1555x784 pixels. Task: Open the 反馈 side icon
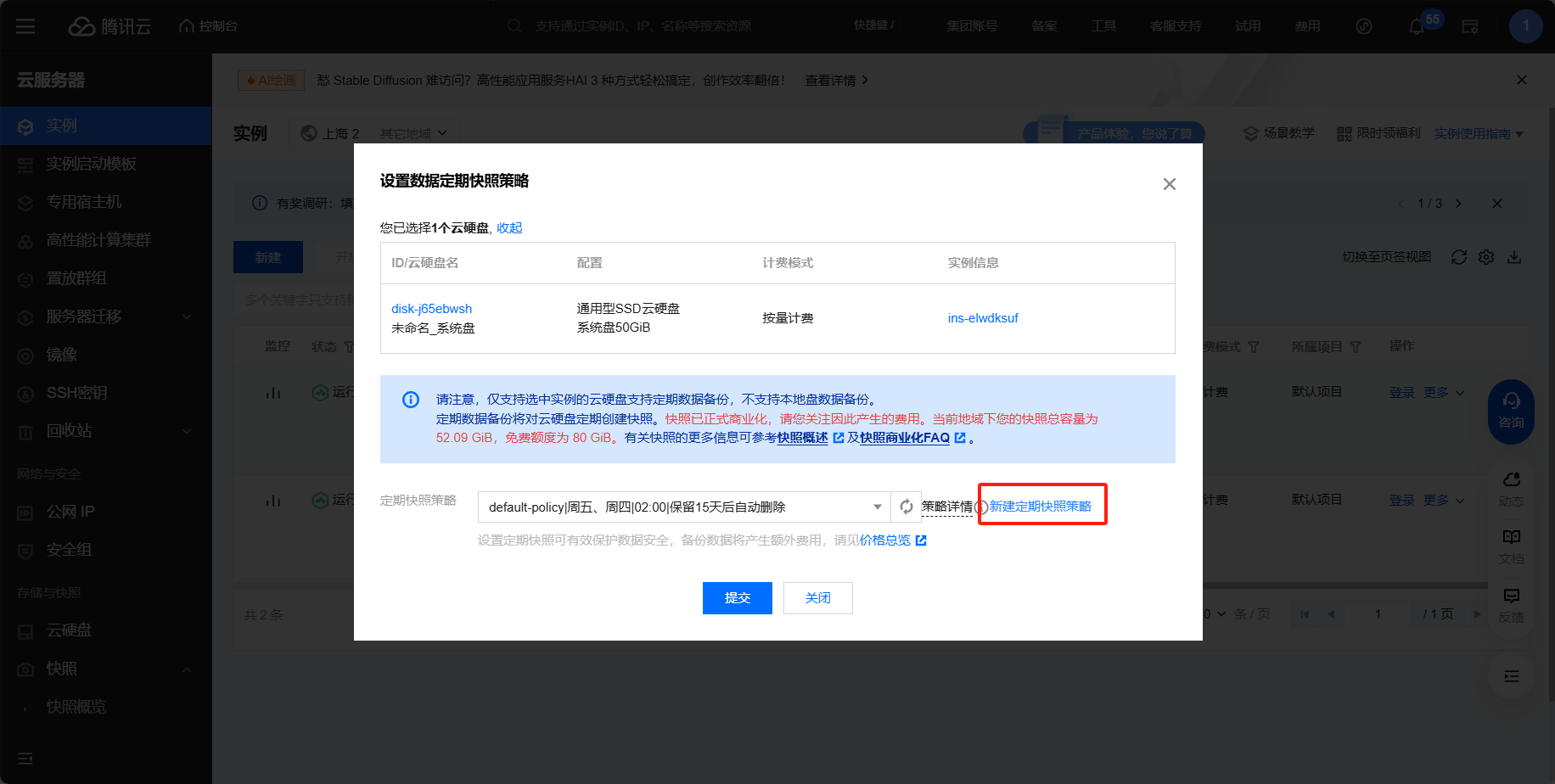(1511, 606)
